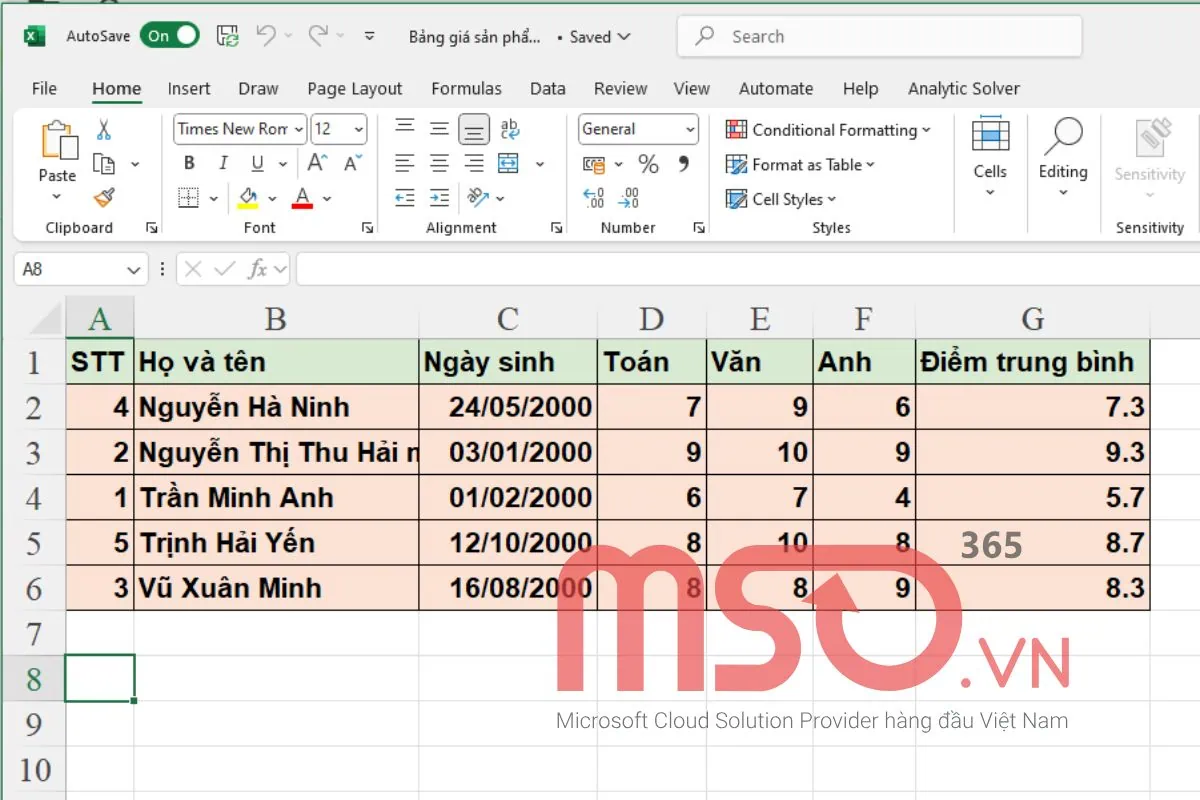Open the Name Box dropdown arrow
The width and height of the screenshot is (1200, 800).
134,270
